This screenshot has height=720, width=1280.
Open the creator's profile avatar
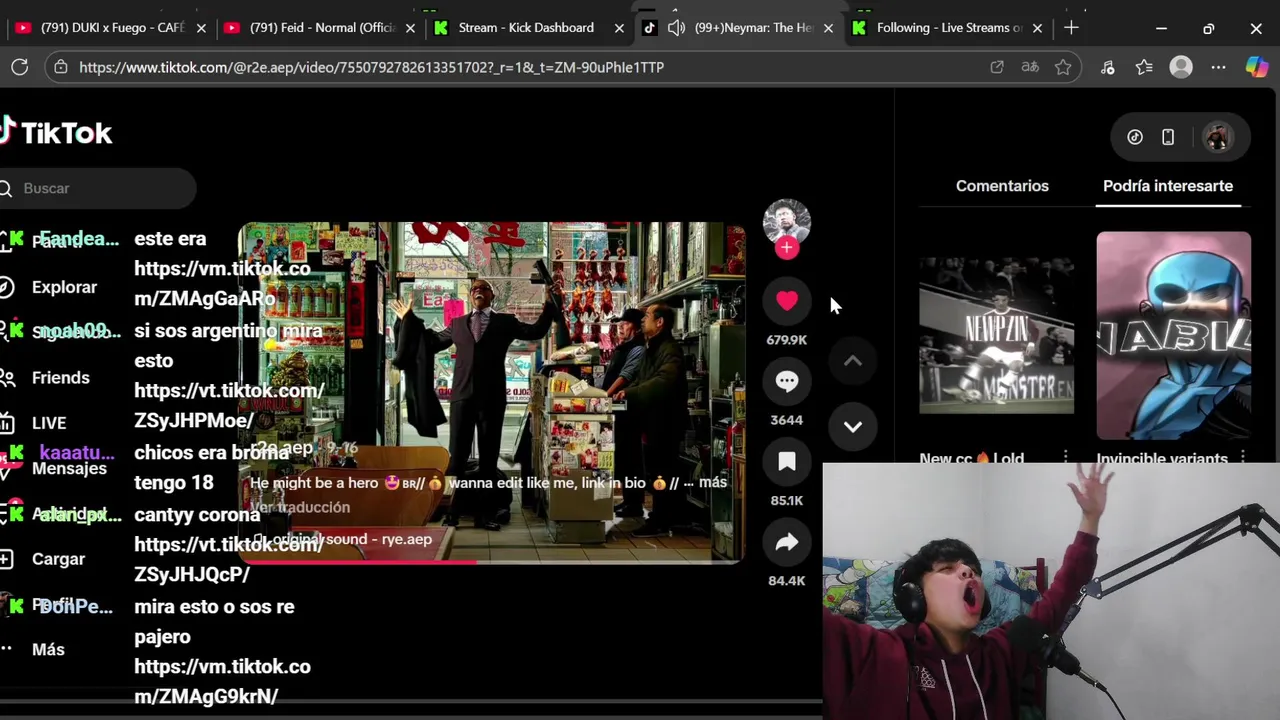point(787,221)
